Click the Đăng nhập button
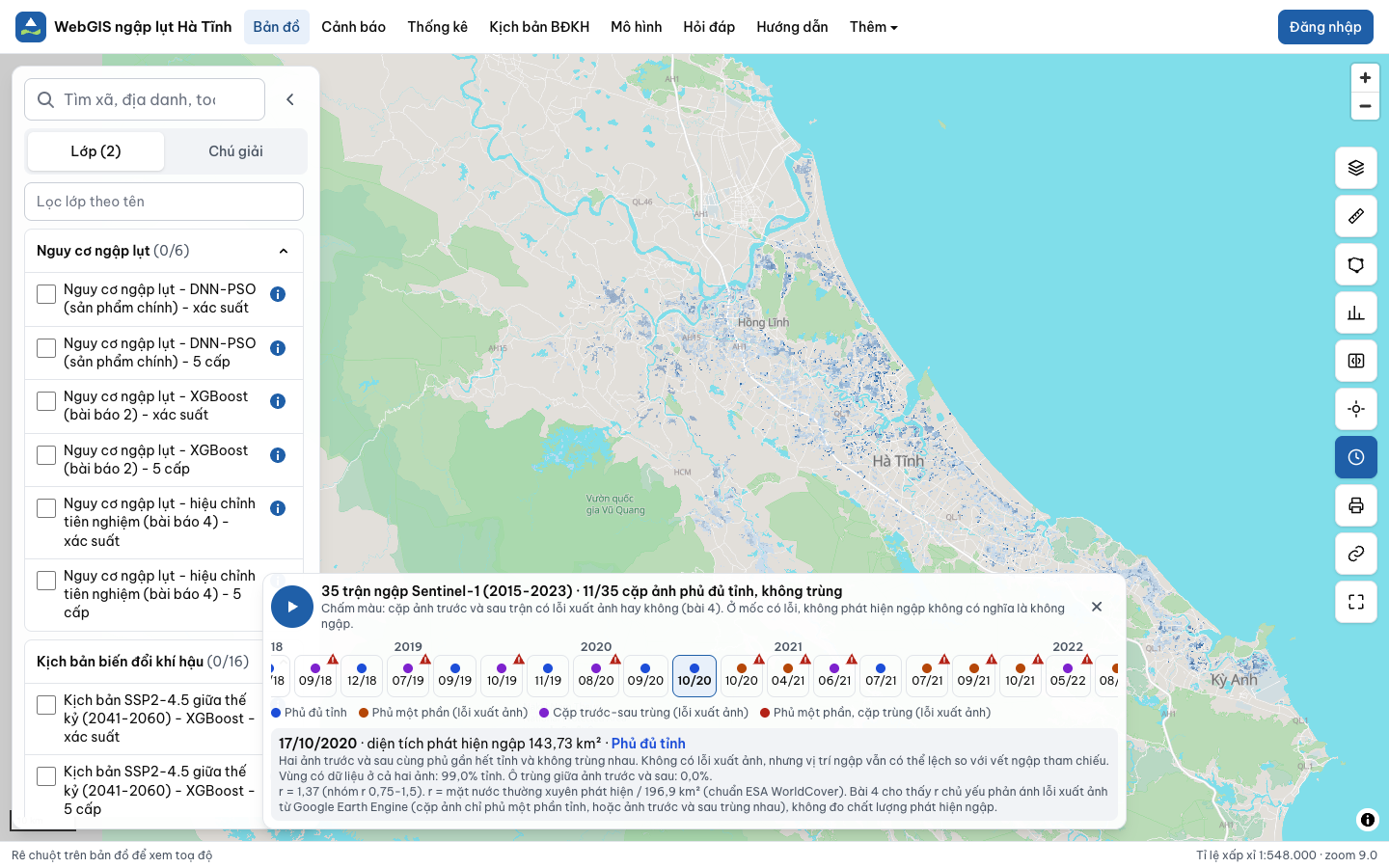 pyautogui.click(x=1325, y=27)
